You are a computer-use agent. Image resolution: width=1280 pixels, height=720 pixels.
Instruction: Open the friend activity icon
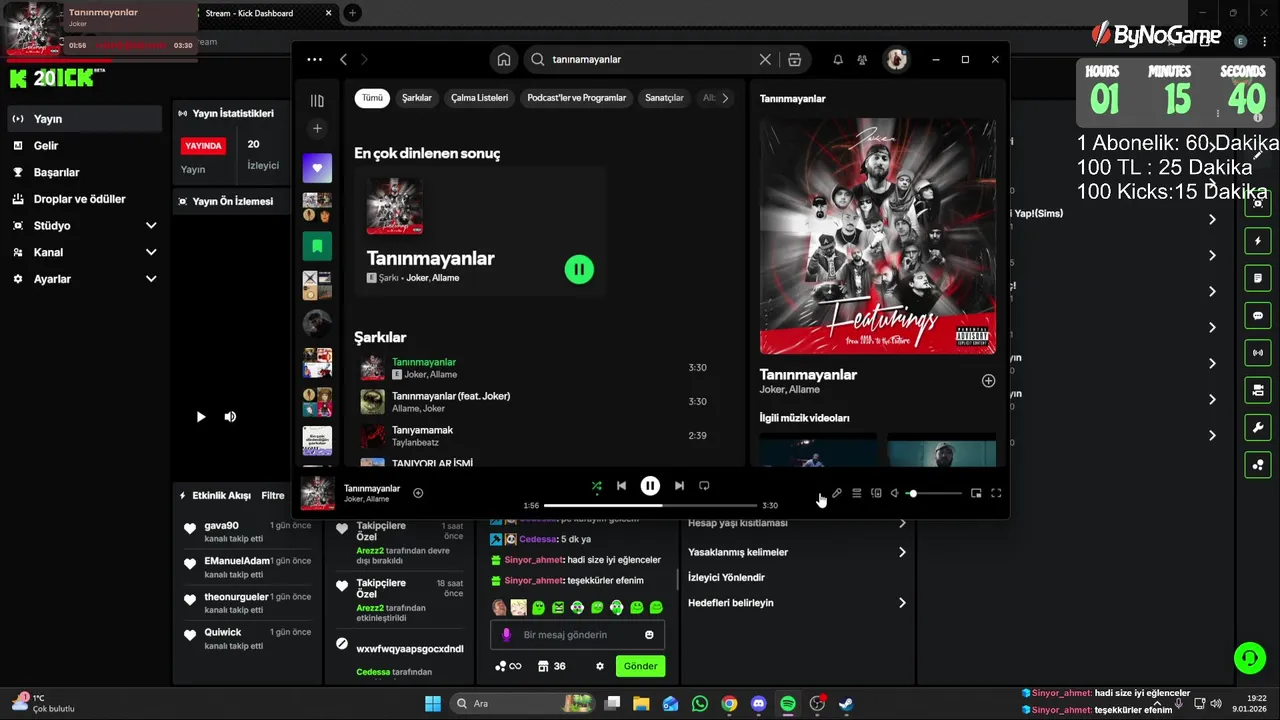862,60
